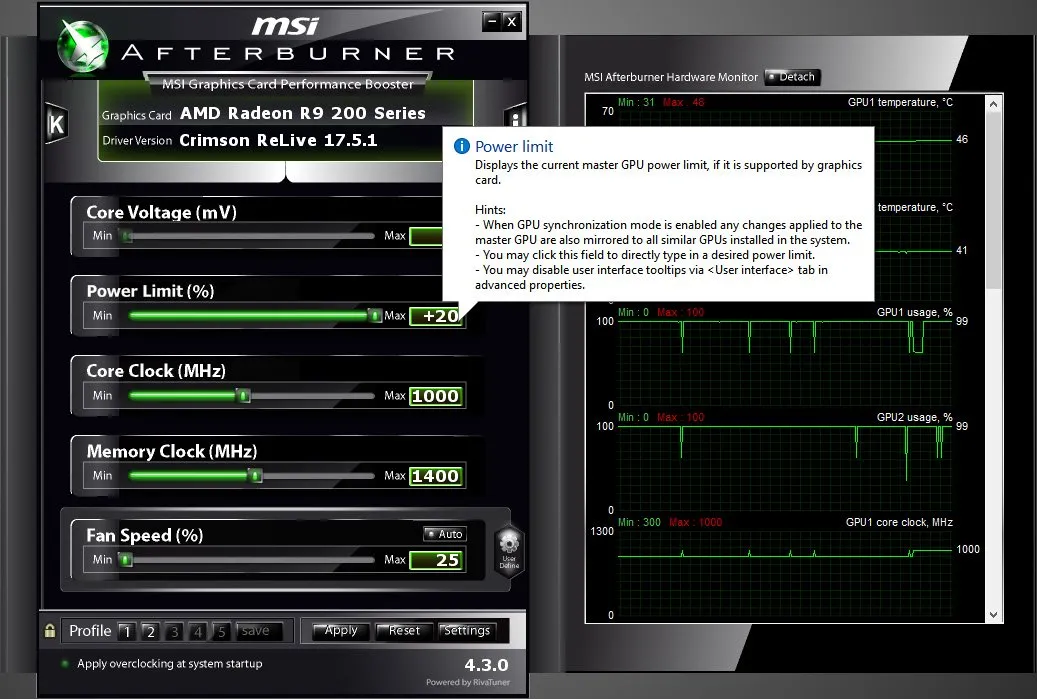Click the GPU1 temperature graph label
Viewport: 1037px width, 699px height.
[x=900, y=103]
